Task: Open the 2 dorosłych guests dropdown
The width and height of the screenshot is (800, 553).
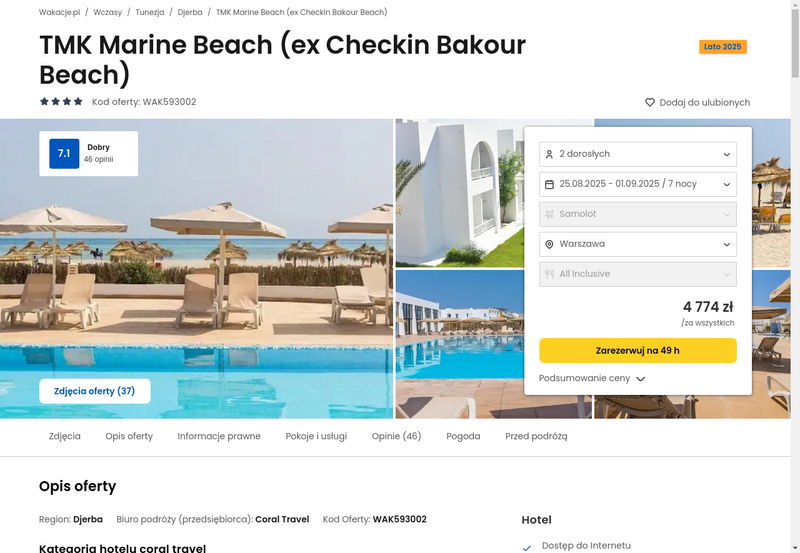Action: (638, 154)
